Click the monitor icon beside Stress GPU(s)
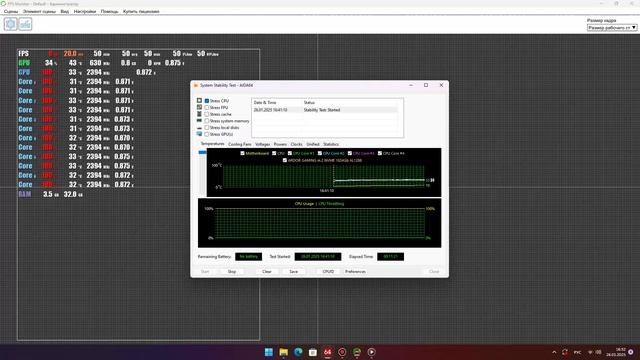The image size is (640, 360). point(199,134)
